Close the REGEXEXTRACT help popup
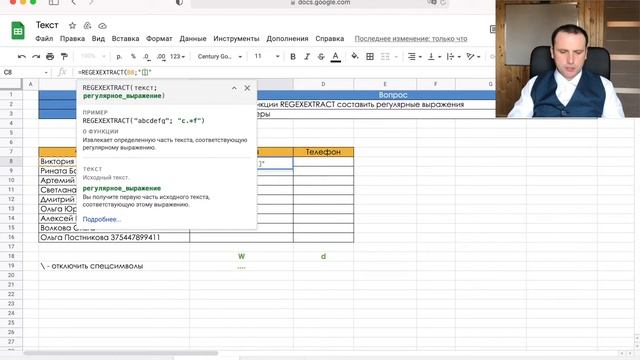This screenshot has width=640, height=360. [247, 88]
